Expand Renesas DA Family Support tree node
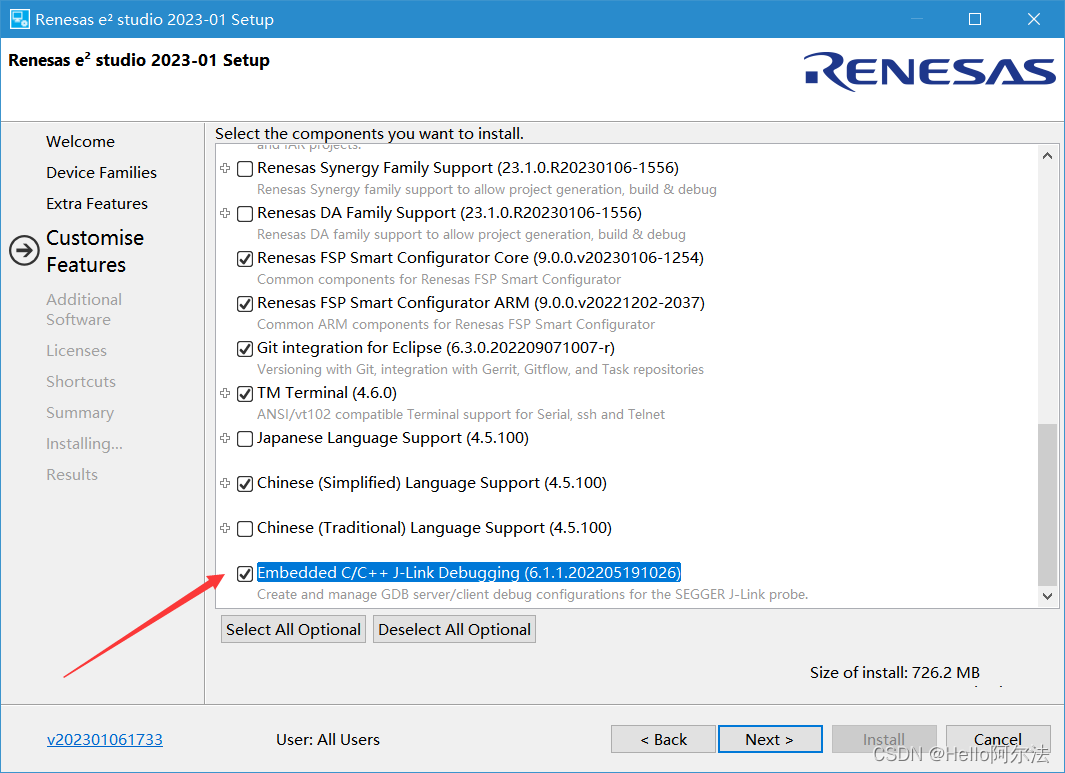Image resolution: width=1065 pixels, height=773 pixels. (x=225, y=213)
